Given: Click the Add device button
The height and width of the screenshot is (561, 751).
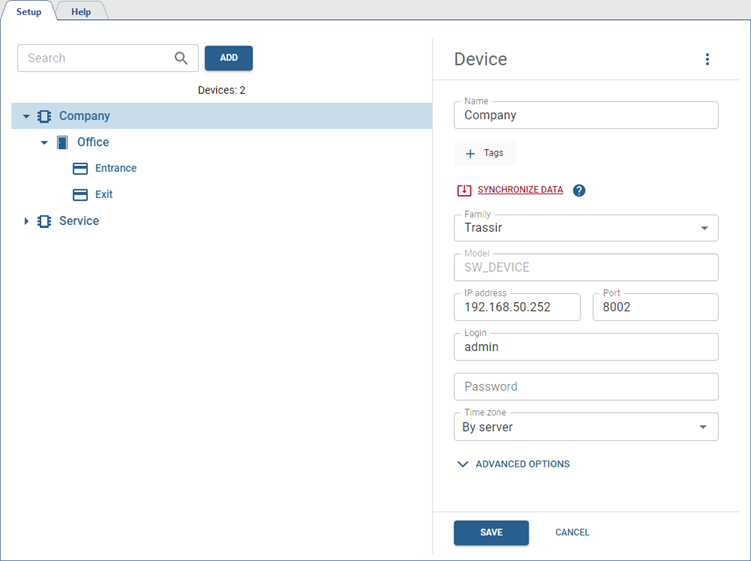Looking at the screenshot, I should (x=228, y=58).
